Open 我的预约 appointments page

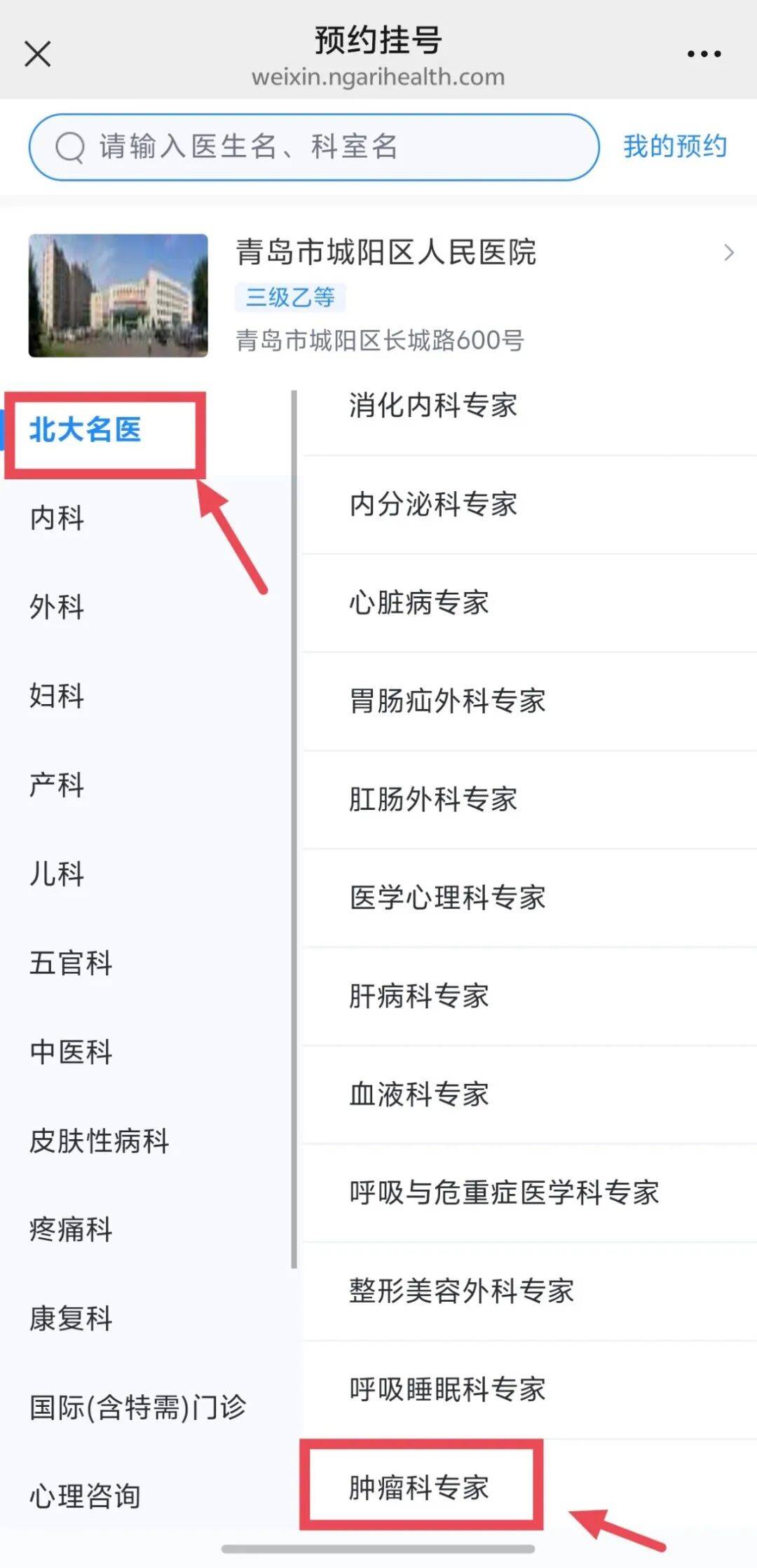[x=675, y=146]
